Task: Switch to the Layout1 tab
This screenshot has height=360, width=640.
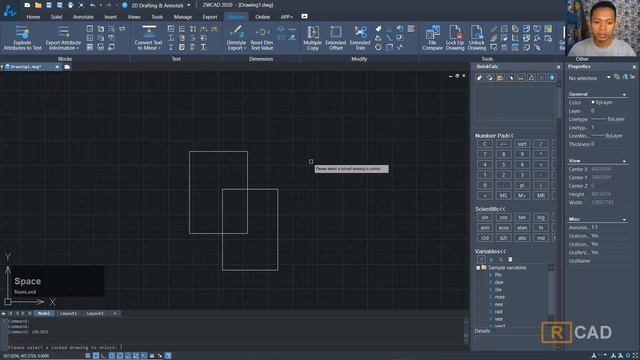Action: click(68, 313)
